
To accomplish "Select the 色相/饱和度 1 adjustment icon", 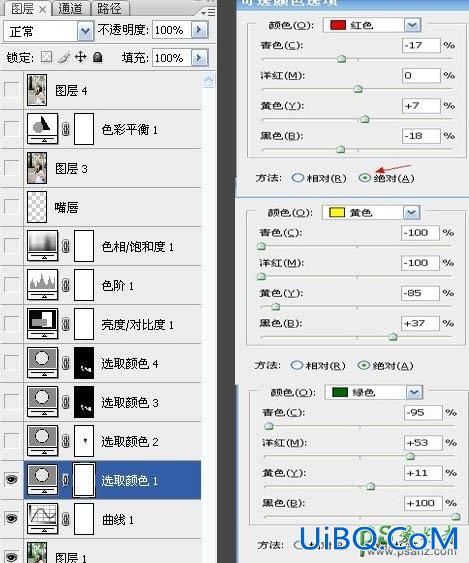I will tap(42, 246).
